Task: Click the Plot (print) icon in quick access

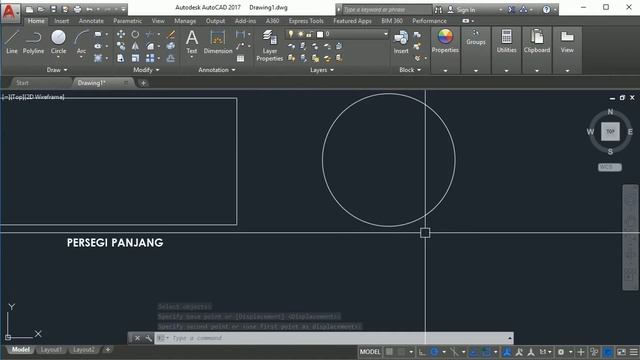Action: [77, 9]
